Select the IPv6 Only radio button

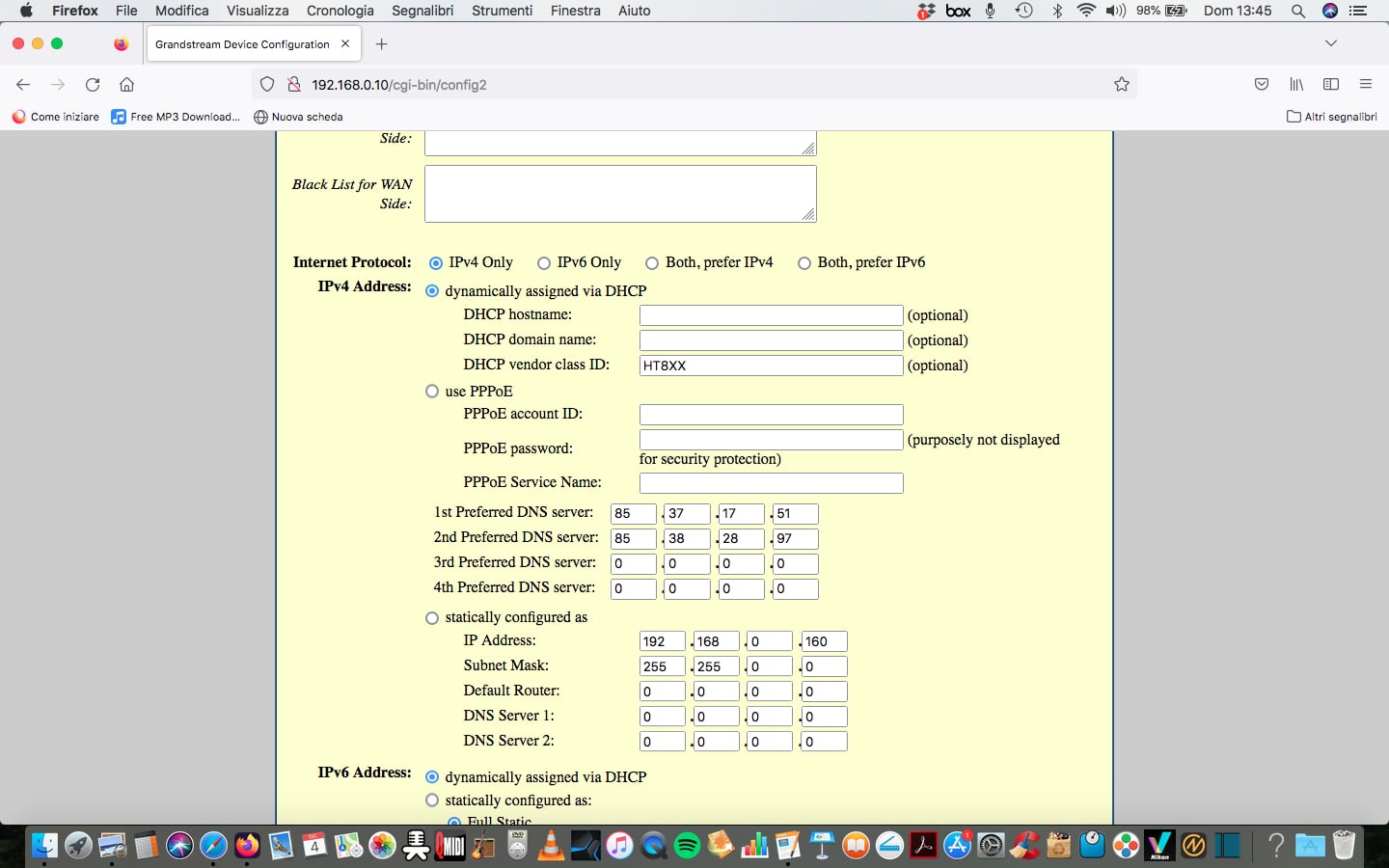[544, 263]
